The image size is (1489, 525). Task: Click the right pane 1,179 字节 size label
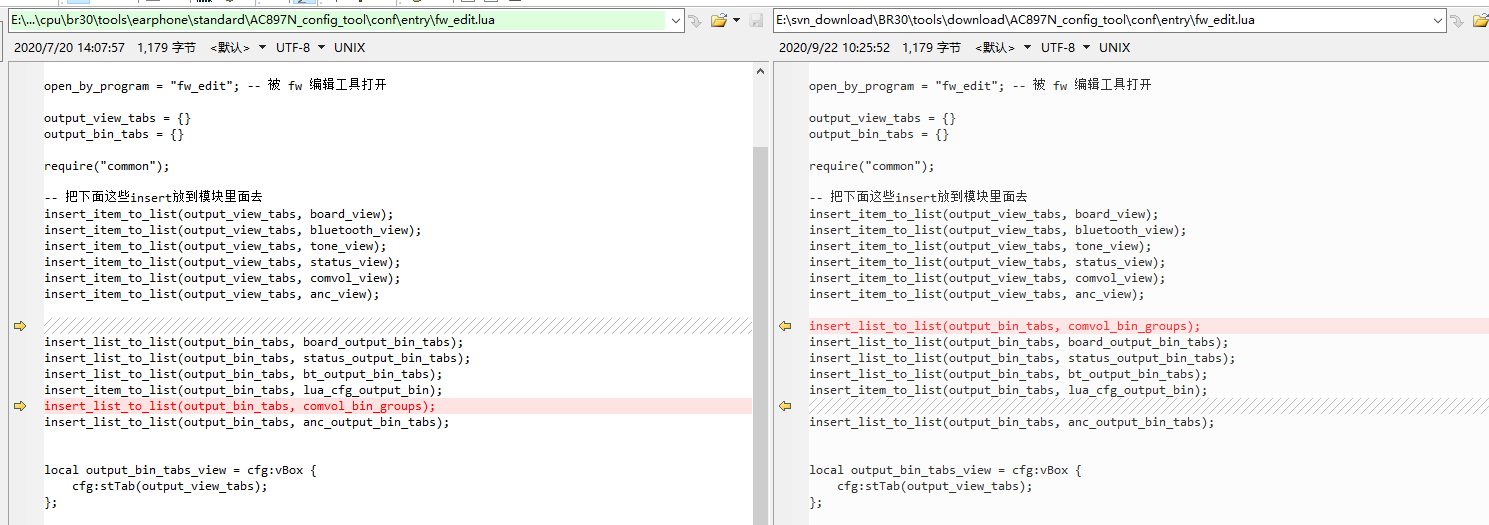click(931, 47)
